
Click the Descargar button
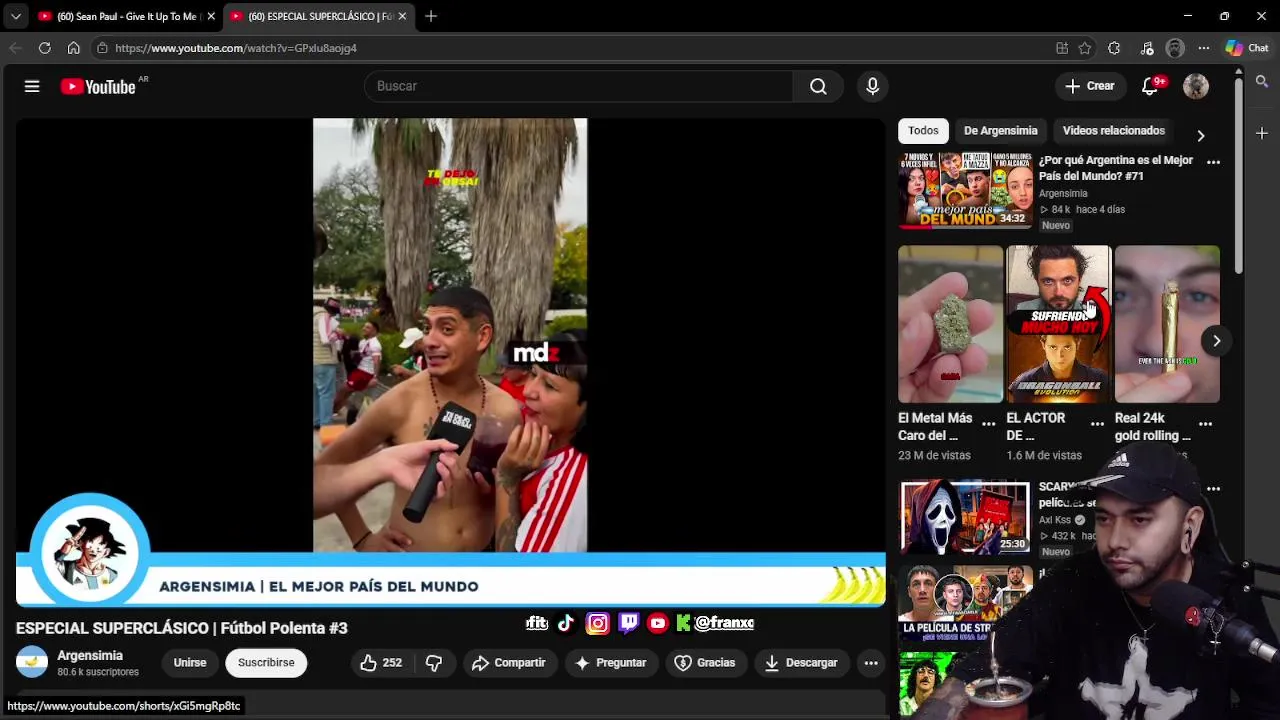(801, 663)
